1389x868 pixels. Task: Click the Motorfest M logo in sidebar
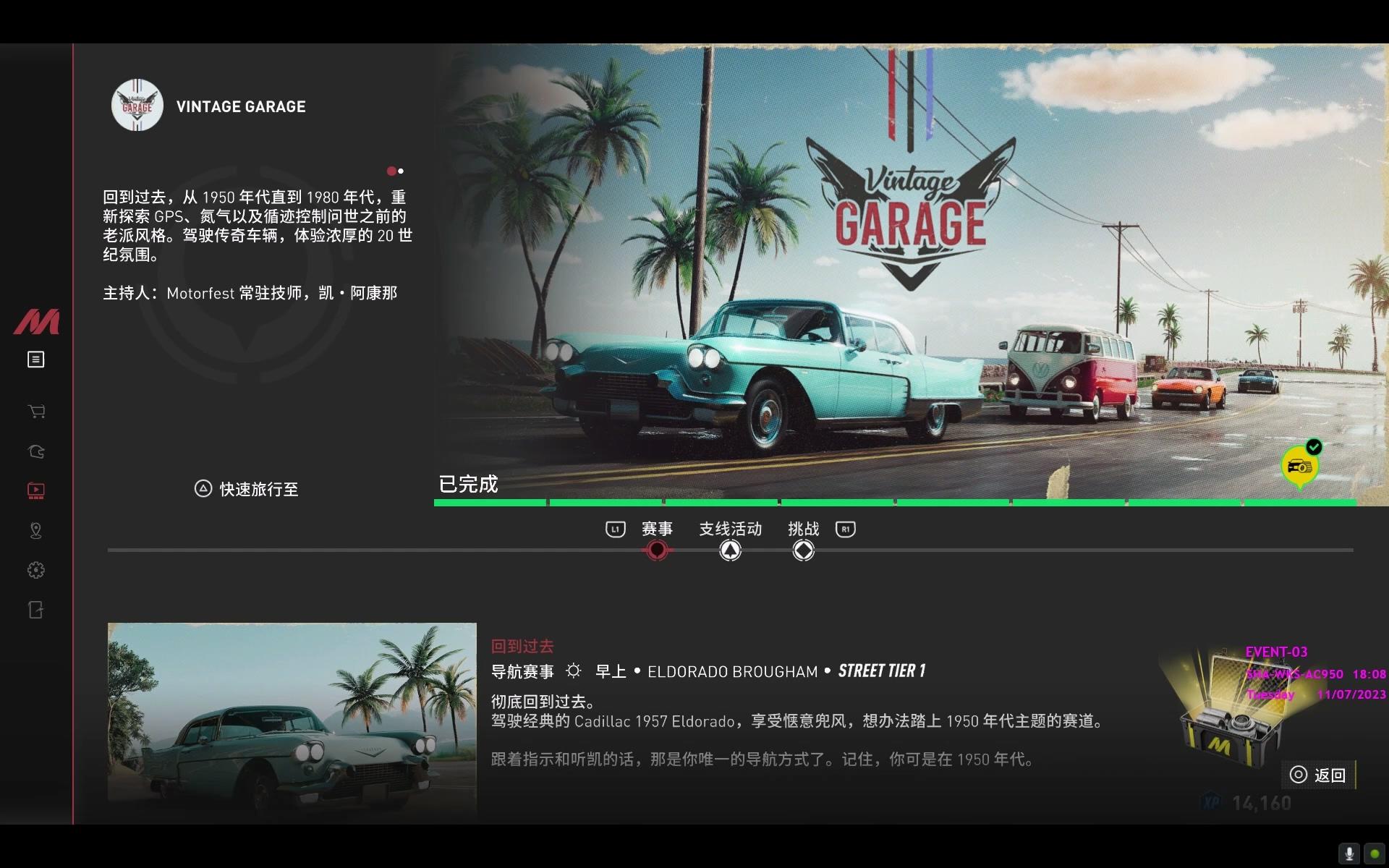[36, 322]
